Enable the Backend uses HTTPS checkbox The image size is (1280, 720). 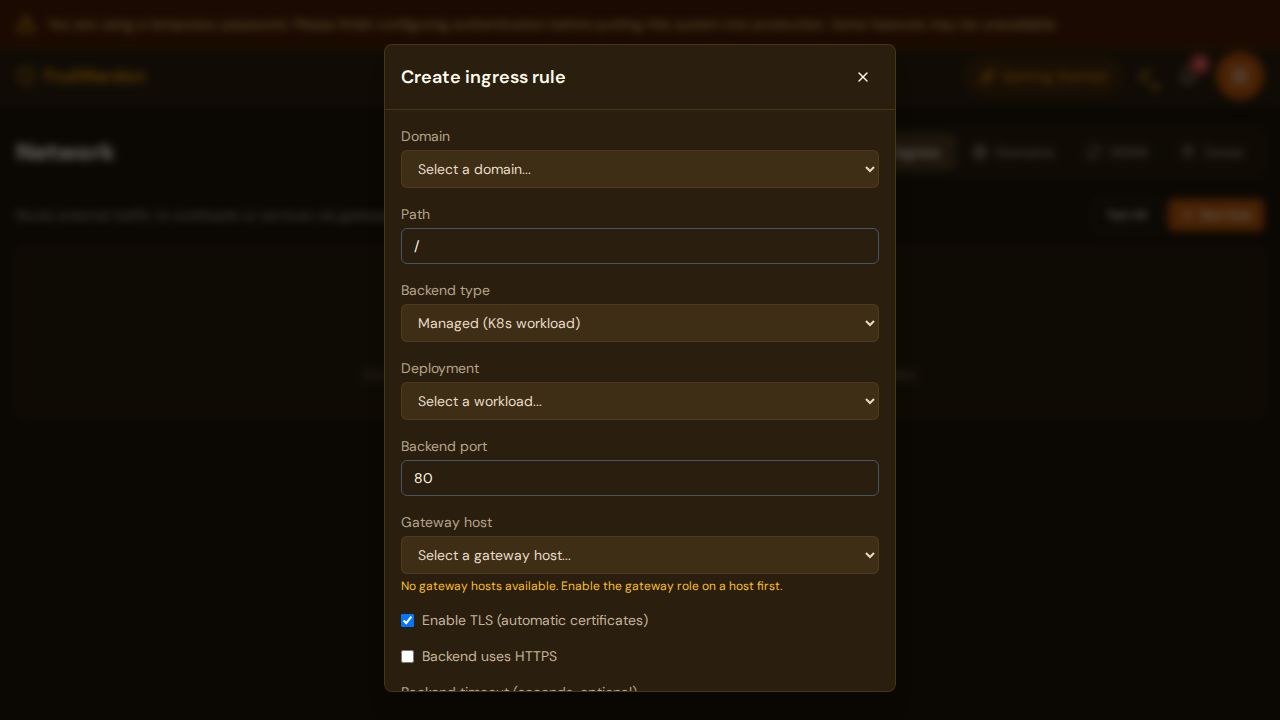pos(407,656)
